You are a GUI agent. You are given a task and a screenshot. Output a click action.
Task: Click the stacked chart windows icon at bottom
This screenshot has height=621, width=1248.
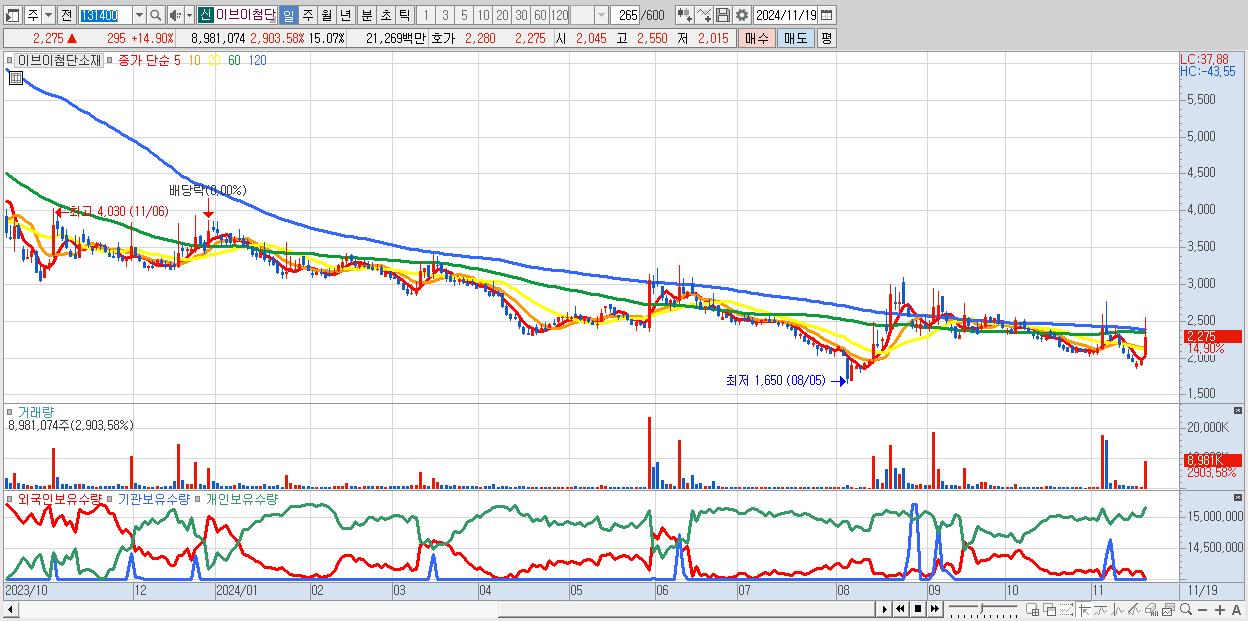[x=1168, y=609]
